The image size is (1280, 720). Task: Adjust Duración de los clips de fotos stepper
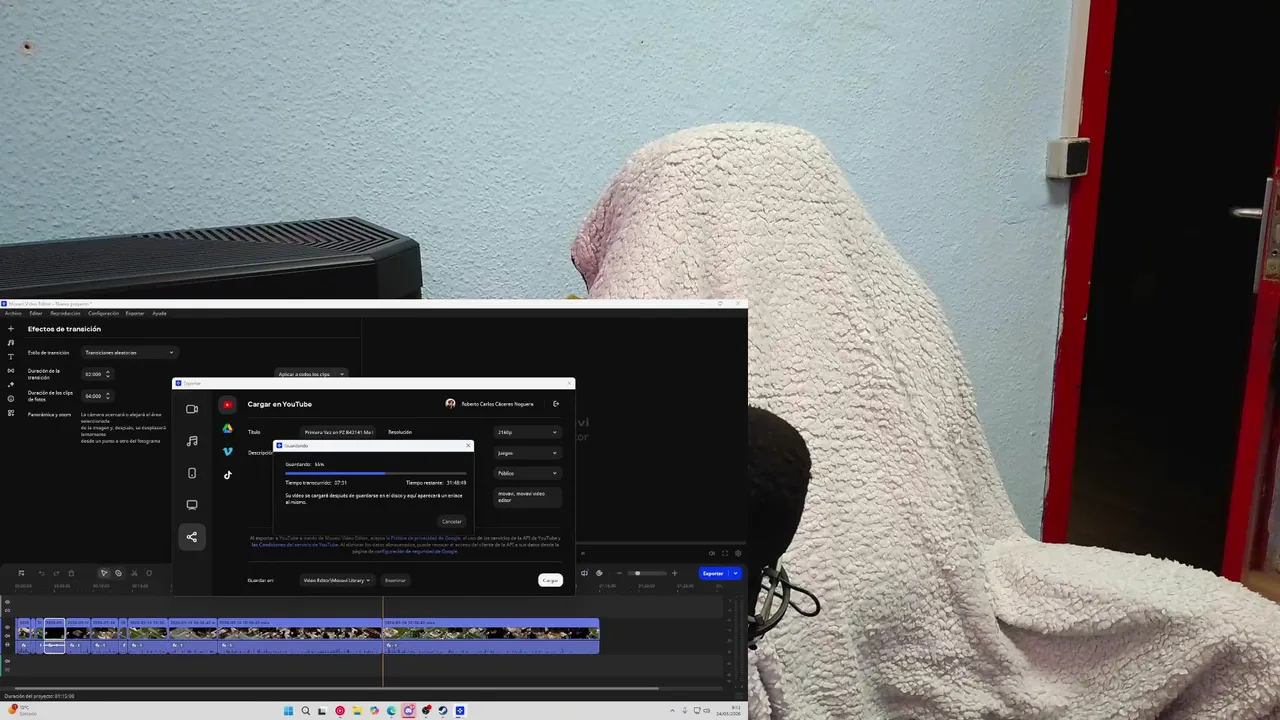[107, 396]
